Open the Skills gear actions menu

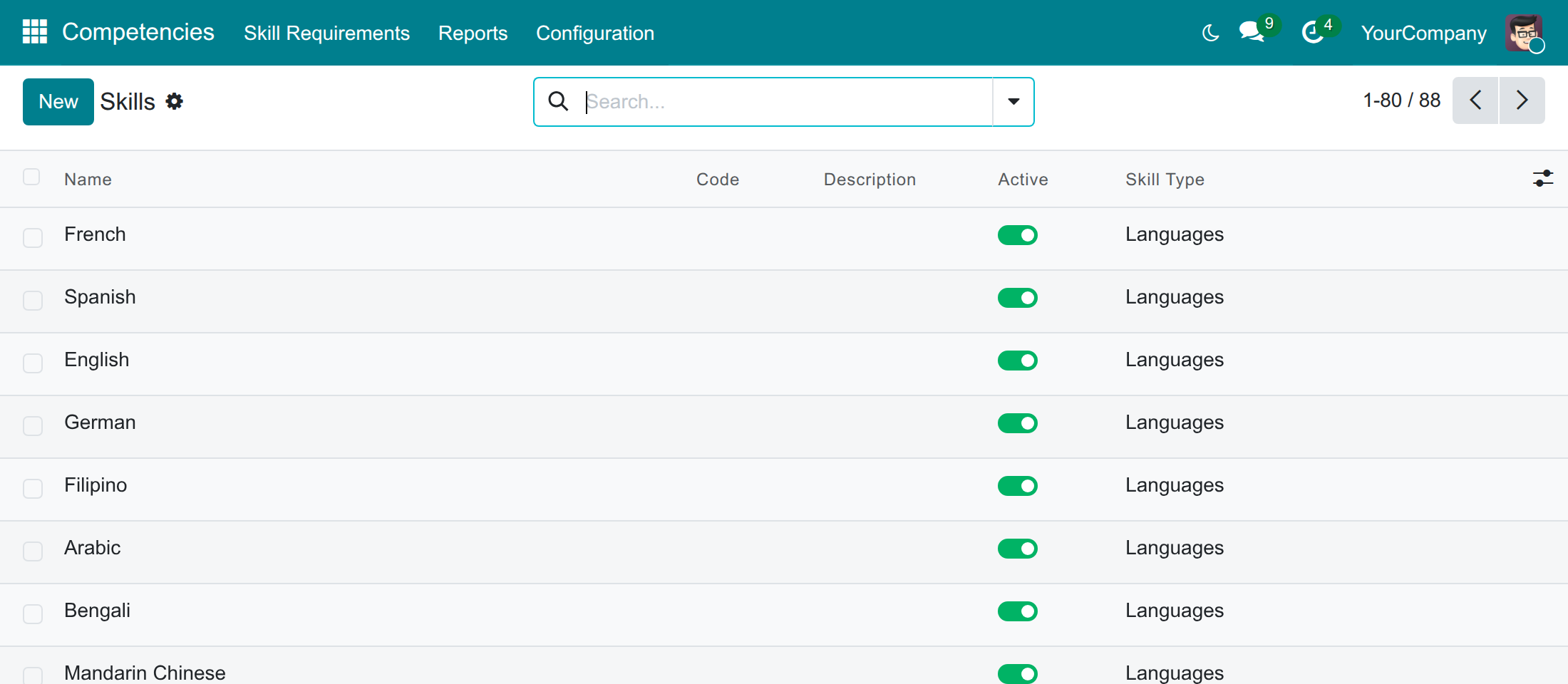(175, 101)
